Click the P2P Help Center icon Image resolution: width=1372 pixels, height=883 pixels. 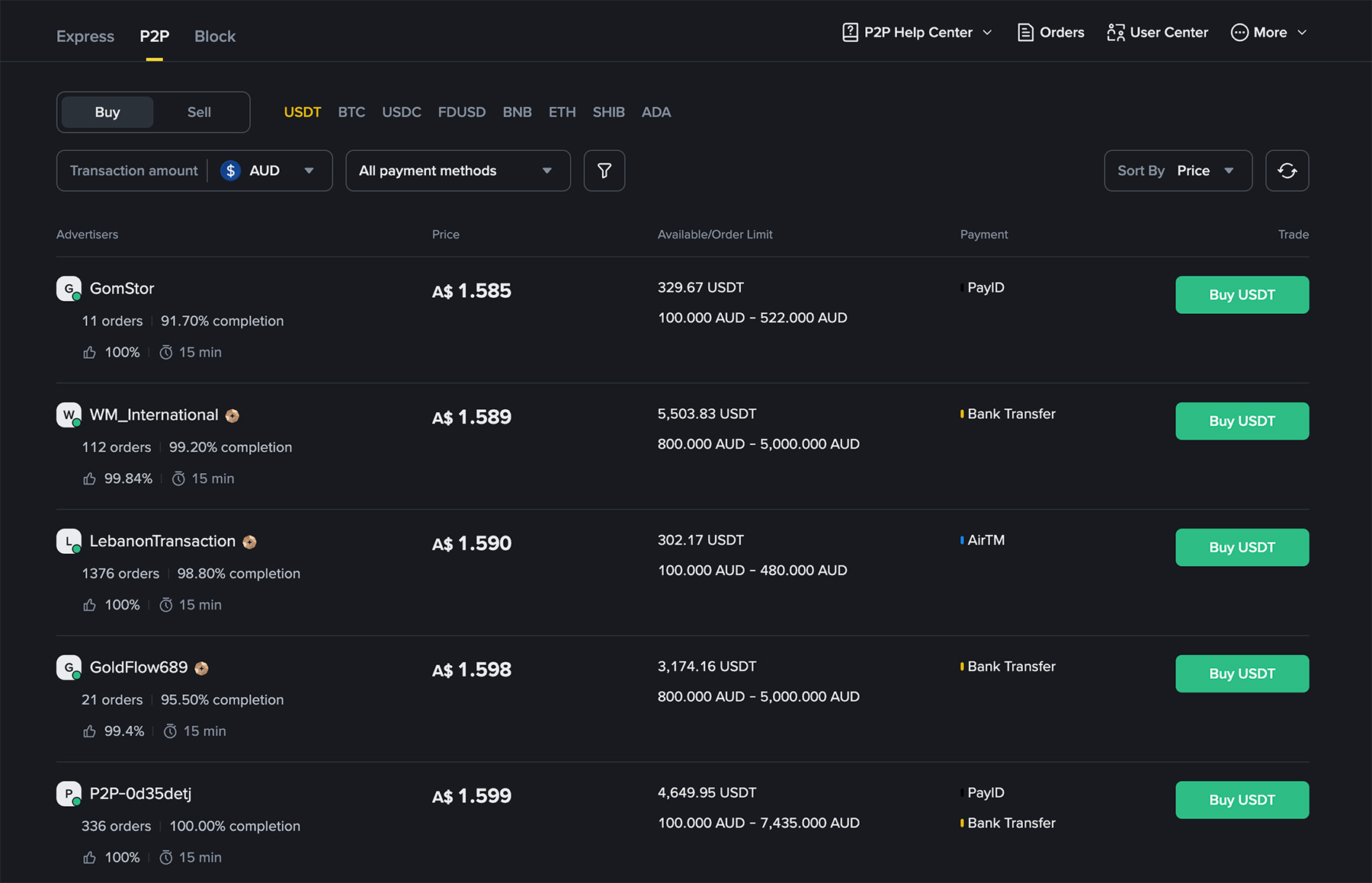(850, 32)
